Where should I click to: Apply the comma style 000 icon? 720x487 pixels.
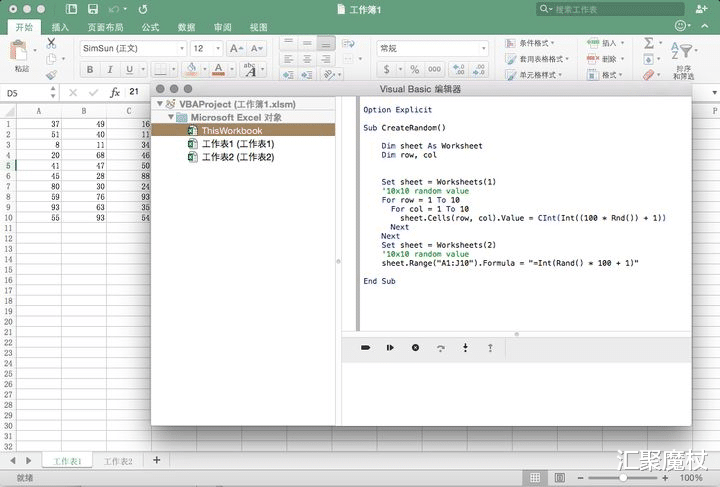434,69
